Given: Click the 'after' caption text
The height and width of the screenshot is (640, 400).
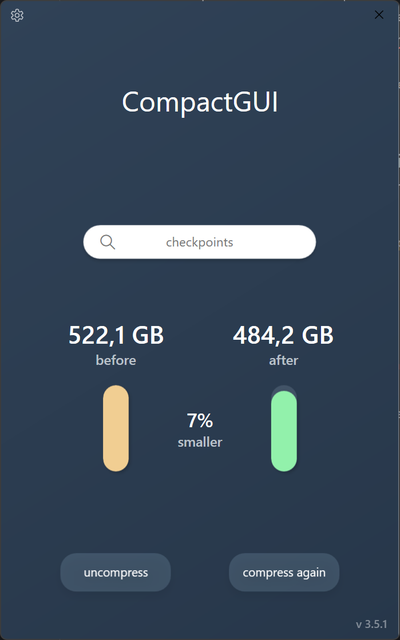Looking at the screenshot, I should pos(284,360).
